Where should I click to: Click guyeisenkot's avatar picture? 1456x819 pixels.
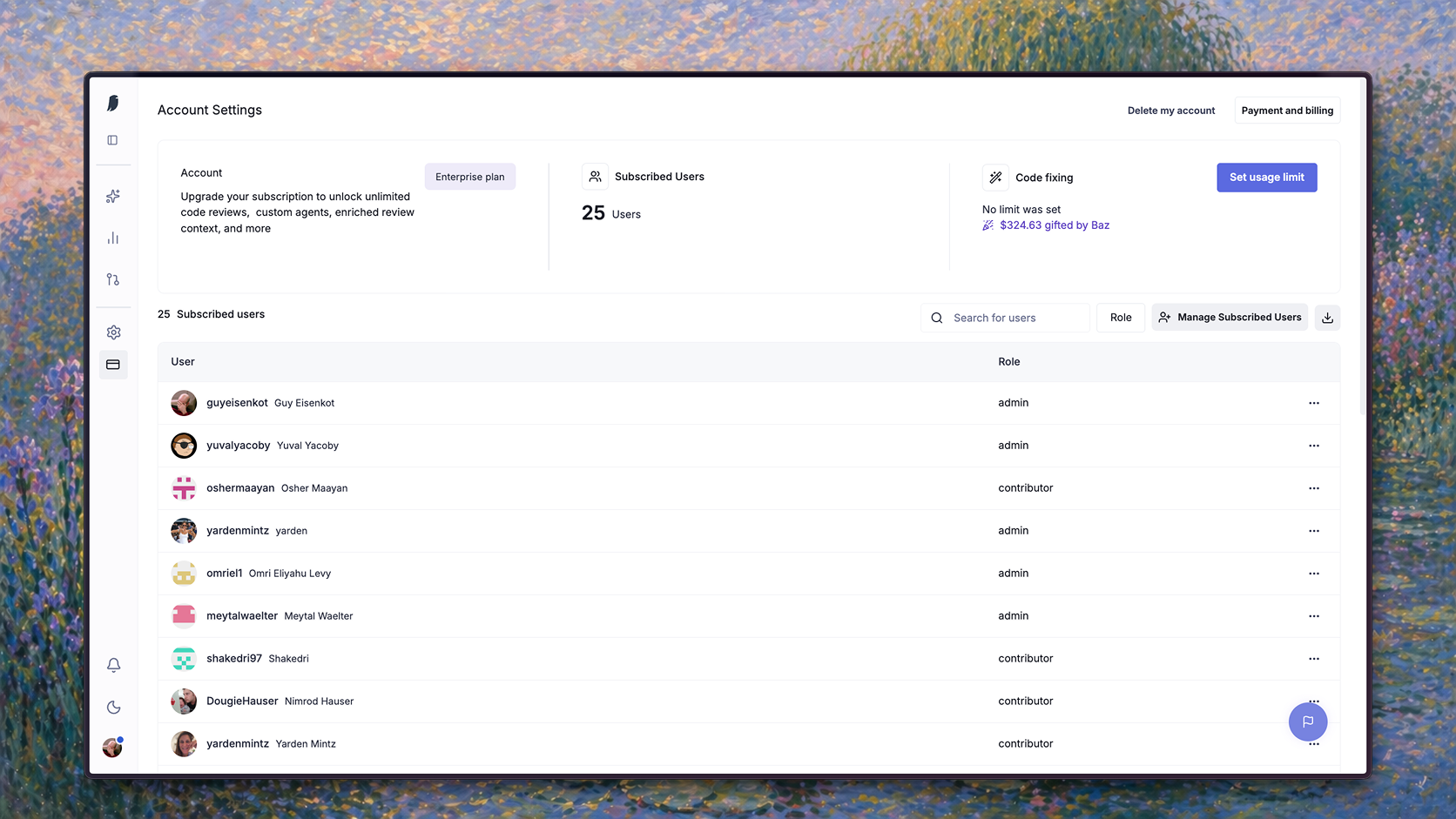(184, 403)
